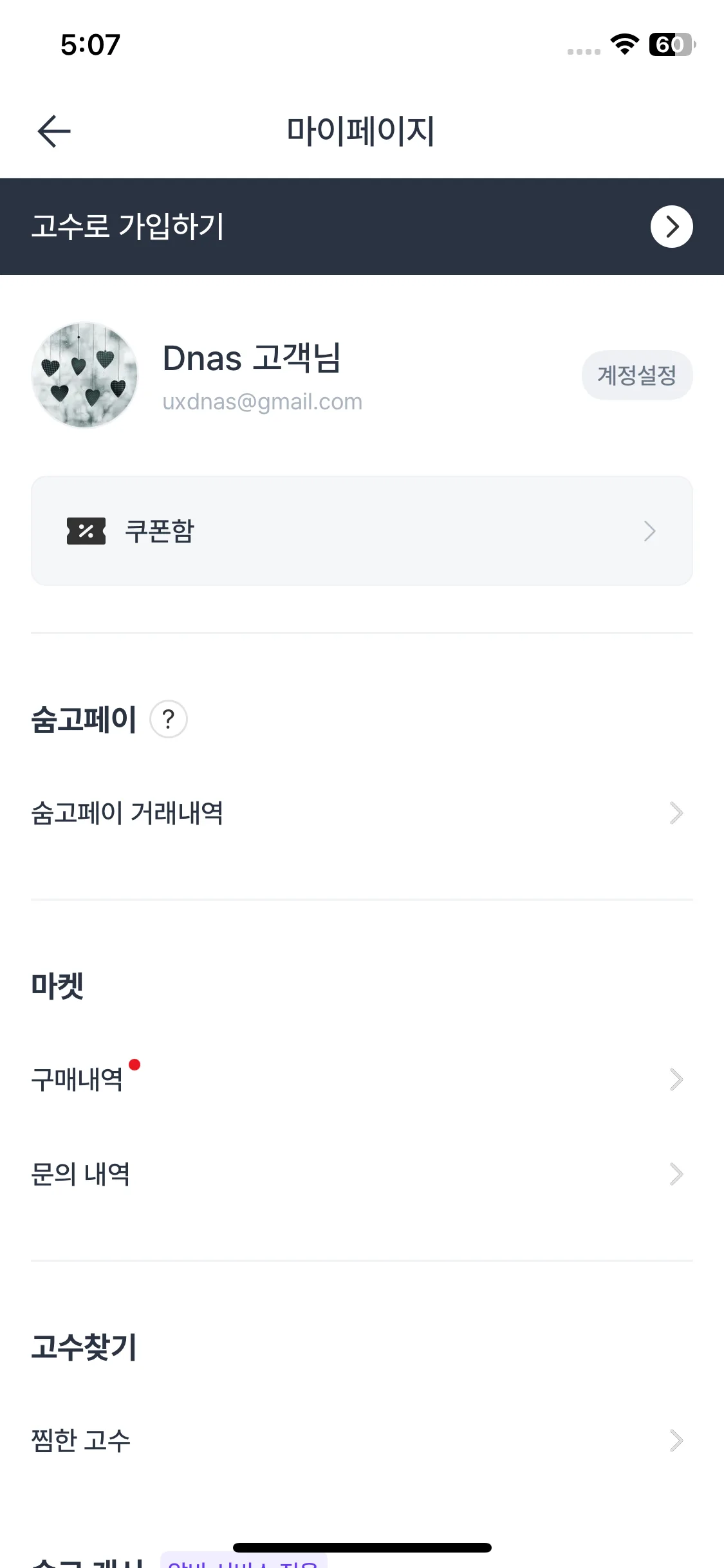The width and height of the screenshot is (724, 1568).
Task: Tap the Wi-Fi status icon
Action: point(624,44)
